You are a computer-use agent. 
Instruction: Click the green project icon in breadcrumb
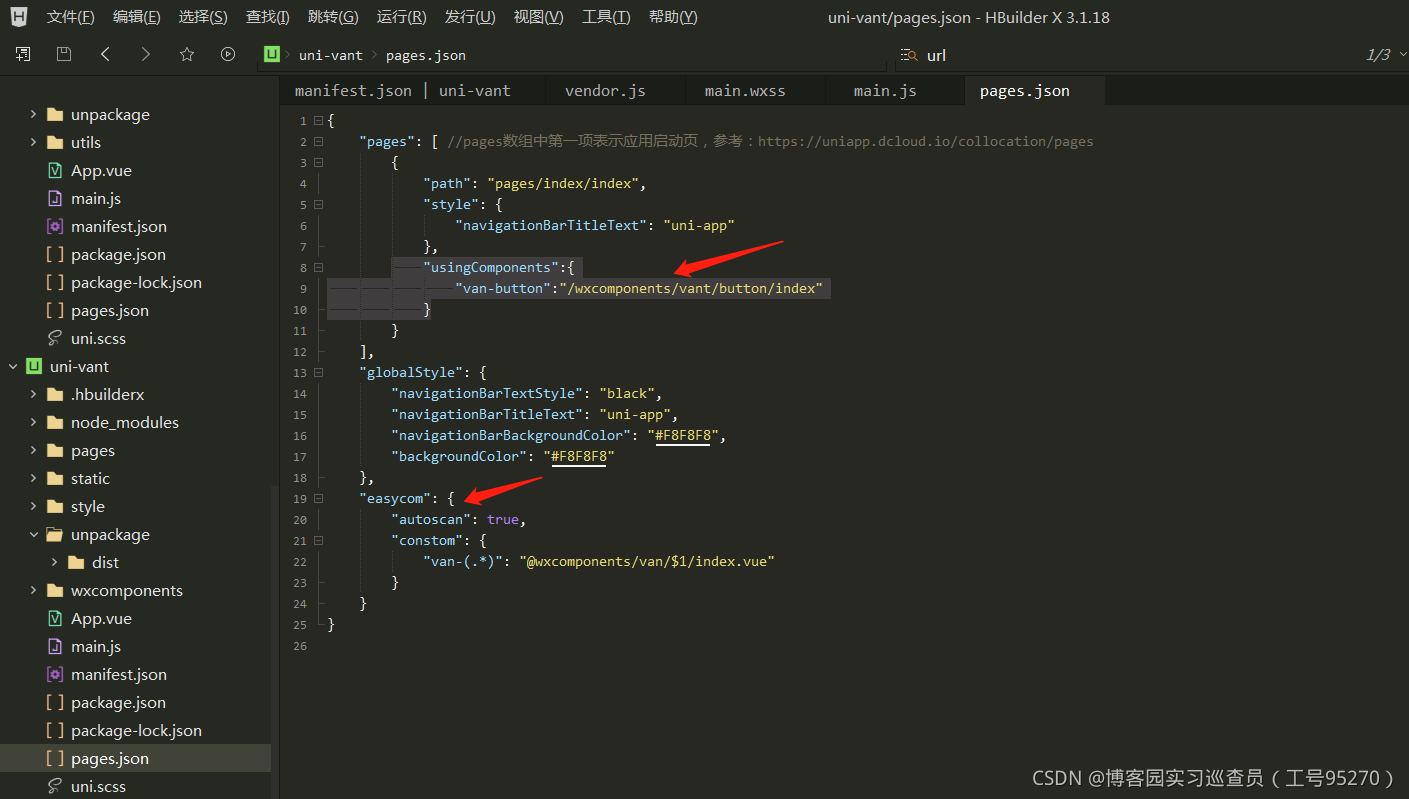(272, 55)
